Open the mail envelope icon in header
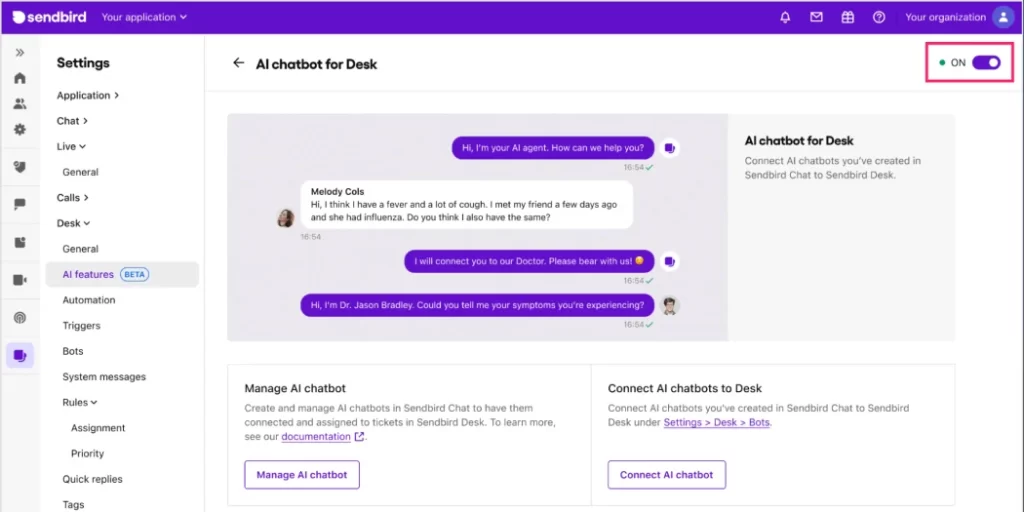1024x512 pixels. (816, 18)
